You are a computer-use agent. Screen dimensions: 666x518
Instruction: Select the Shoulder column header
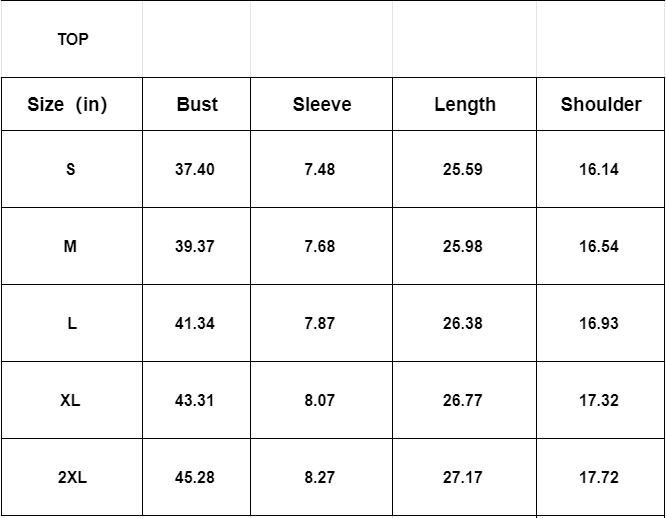pyautogui.click(x=601, y=104)
